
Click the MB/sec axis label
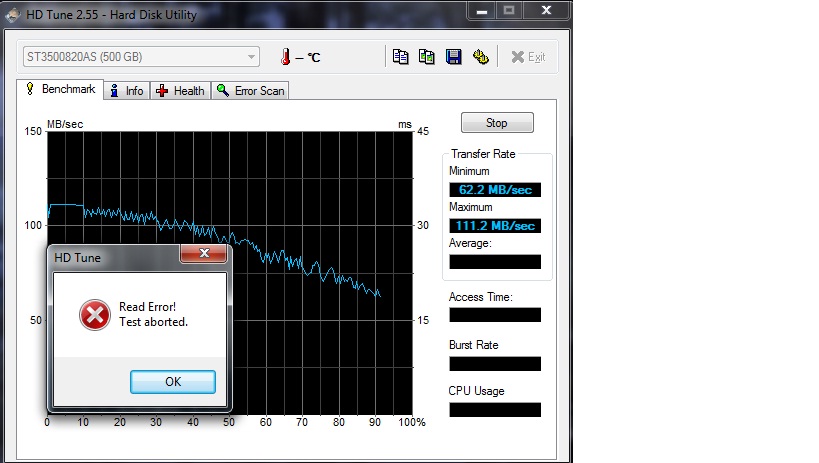click(65, 124)
